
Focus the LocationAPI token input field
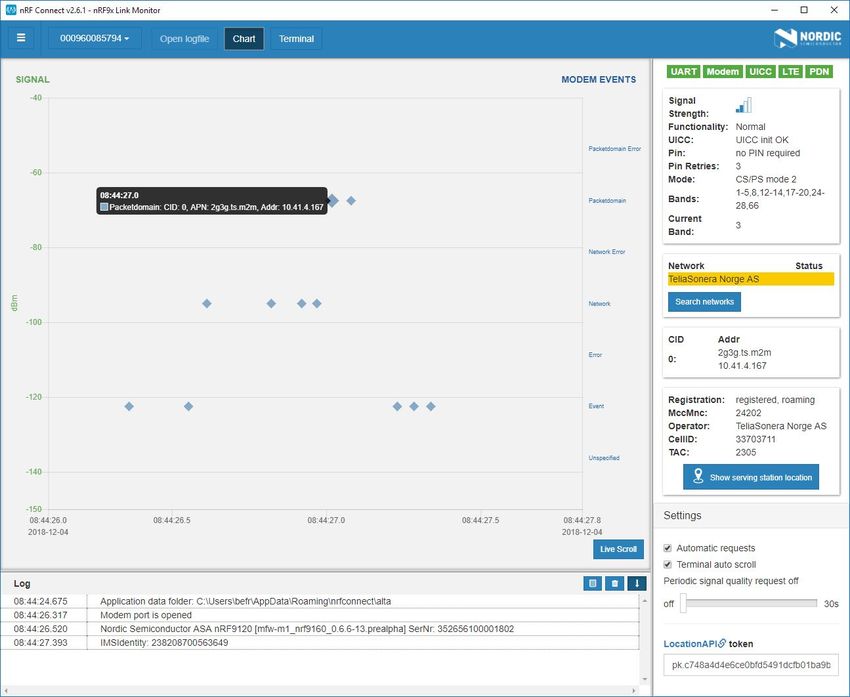[x=751, y=665]
